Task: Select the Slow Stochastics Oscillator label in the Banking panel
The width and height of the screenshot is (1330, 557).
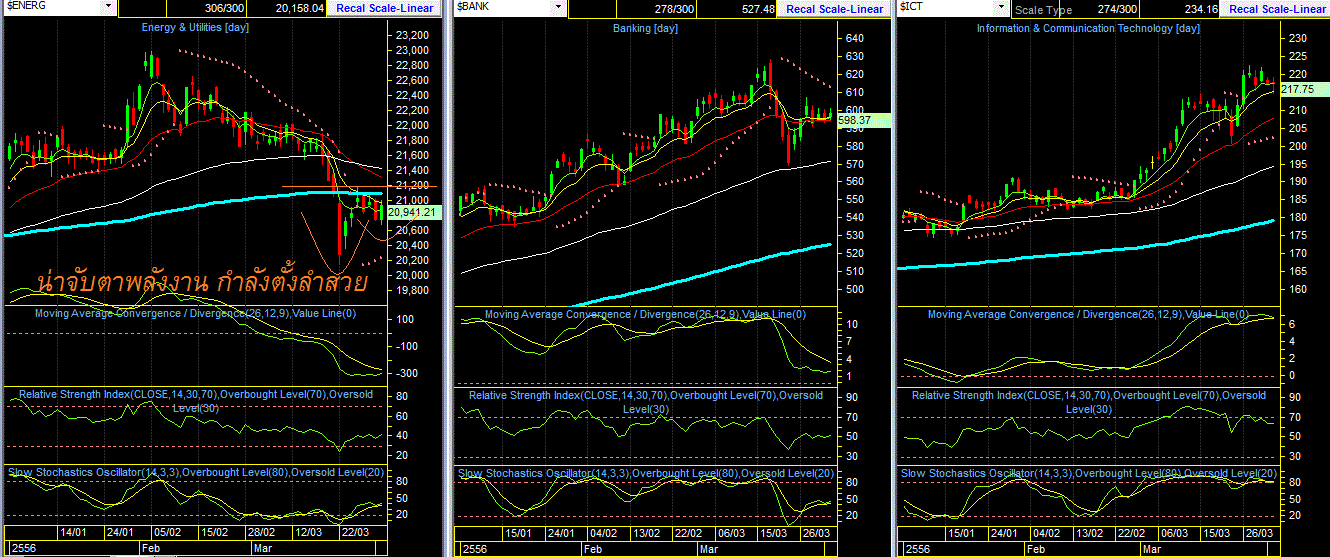Action: [645, 473]
